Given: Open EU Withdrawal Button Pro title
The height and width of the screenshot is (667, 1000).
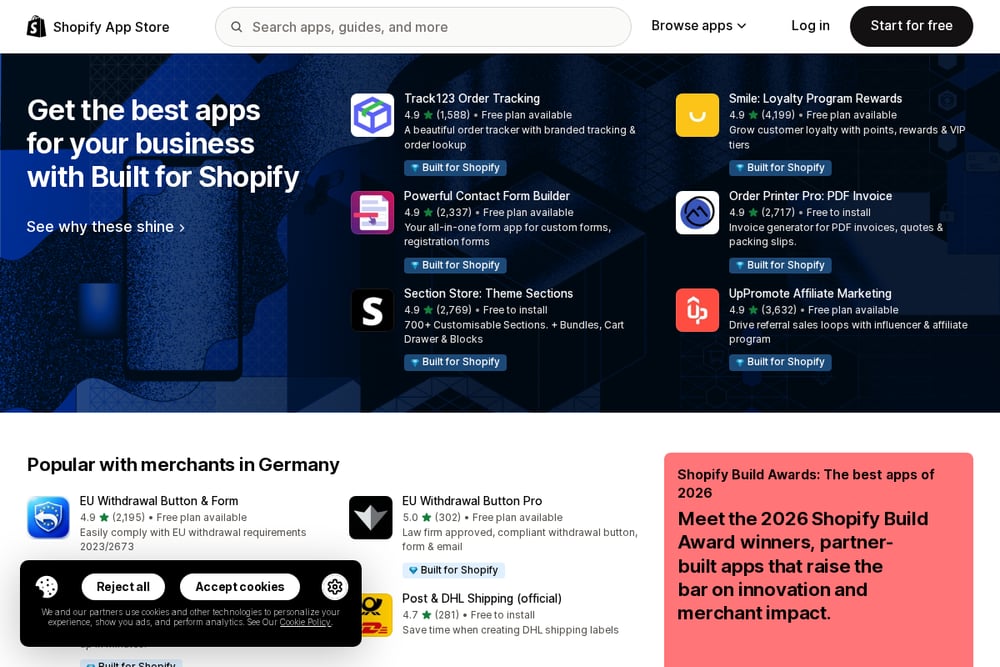Looking at the screenshot, I should [x=472, y=501].
